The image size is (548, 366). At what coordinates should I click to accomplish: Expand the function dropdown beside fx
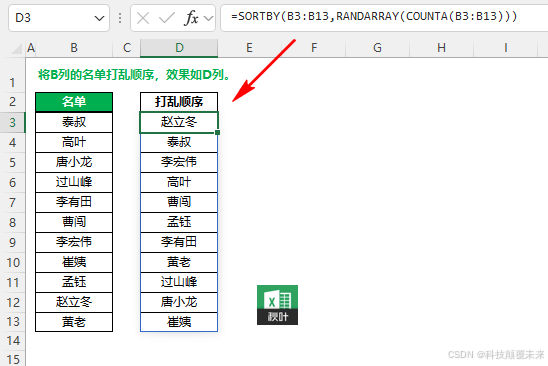208,18
